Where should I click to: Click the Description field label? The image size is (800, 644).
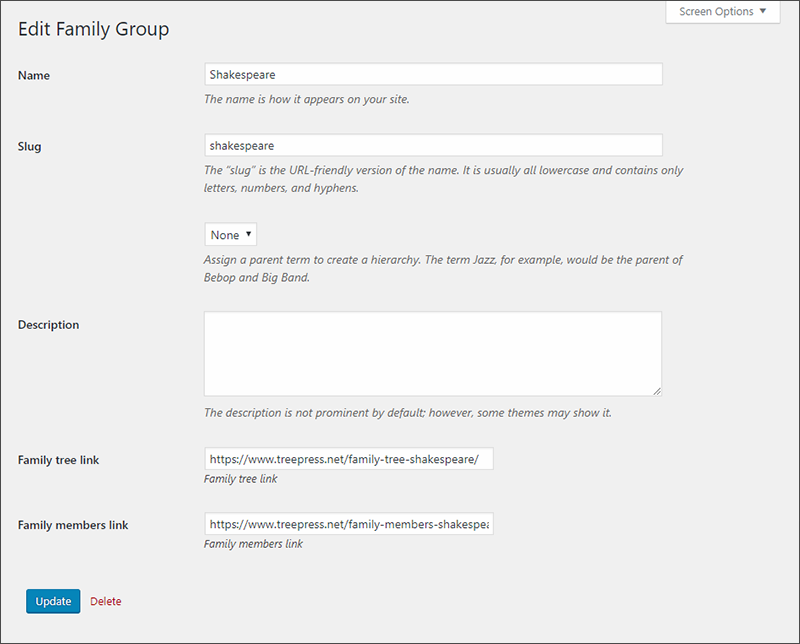pyautogui.click(x=48, y=325)
